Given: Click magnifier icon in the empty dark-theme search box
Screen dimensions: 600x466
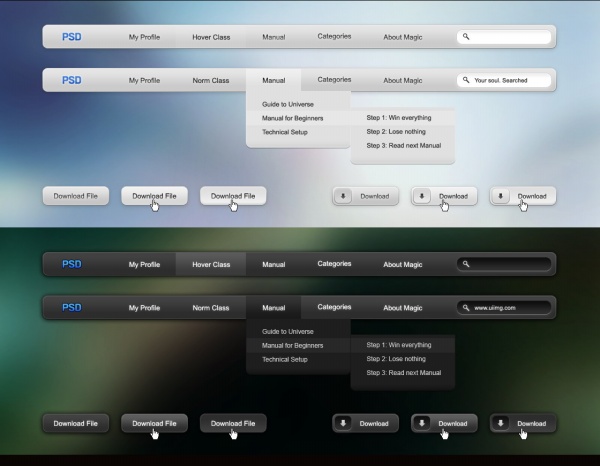Looking at the screenshot, I should click(x=466, y=265).
